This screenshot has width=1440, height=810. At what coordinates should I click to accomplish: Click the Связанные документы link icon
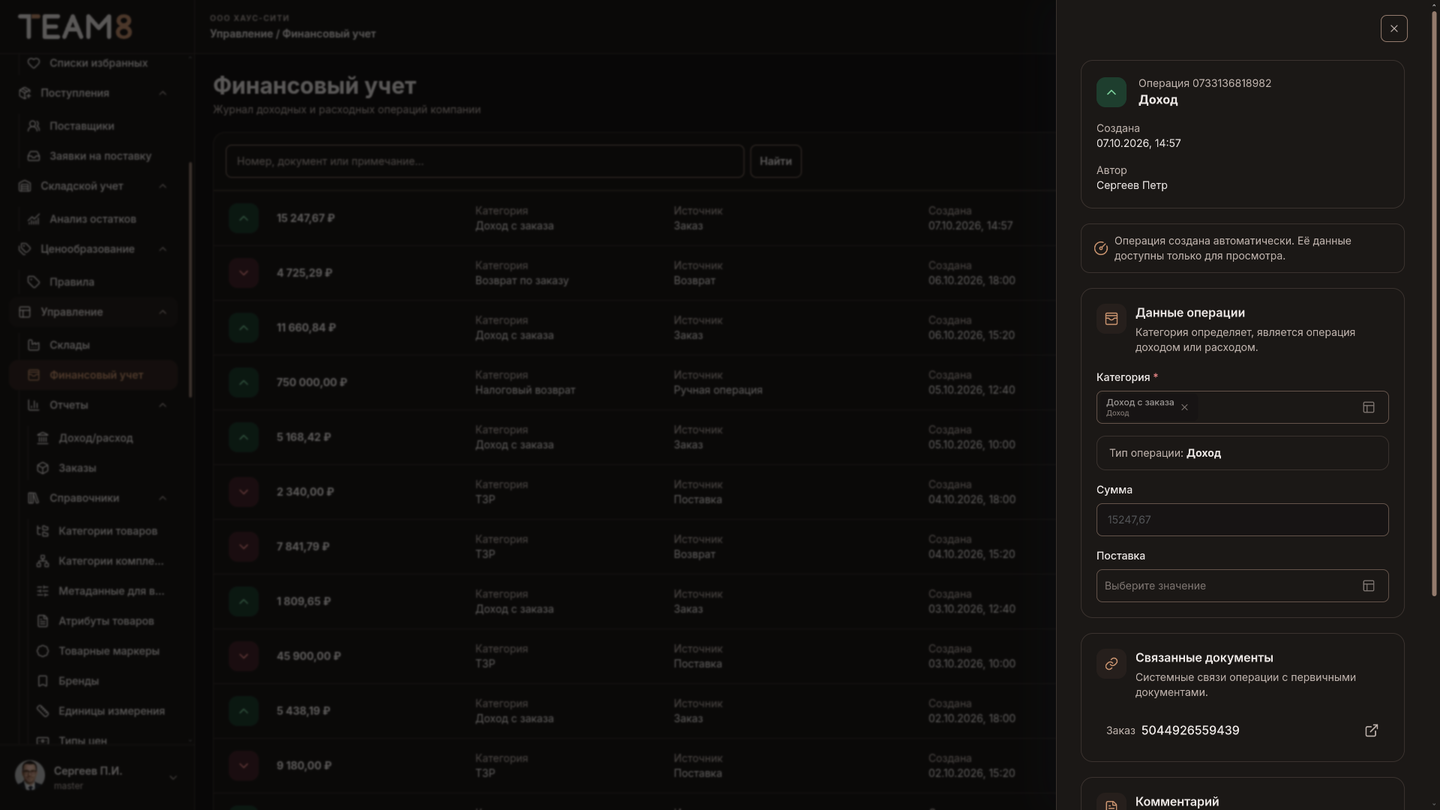point(1111,664)
